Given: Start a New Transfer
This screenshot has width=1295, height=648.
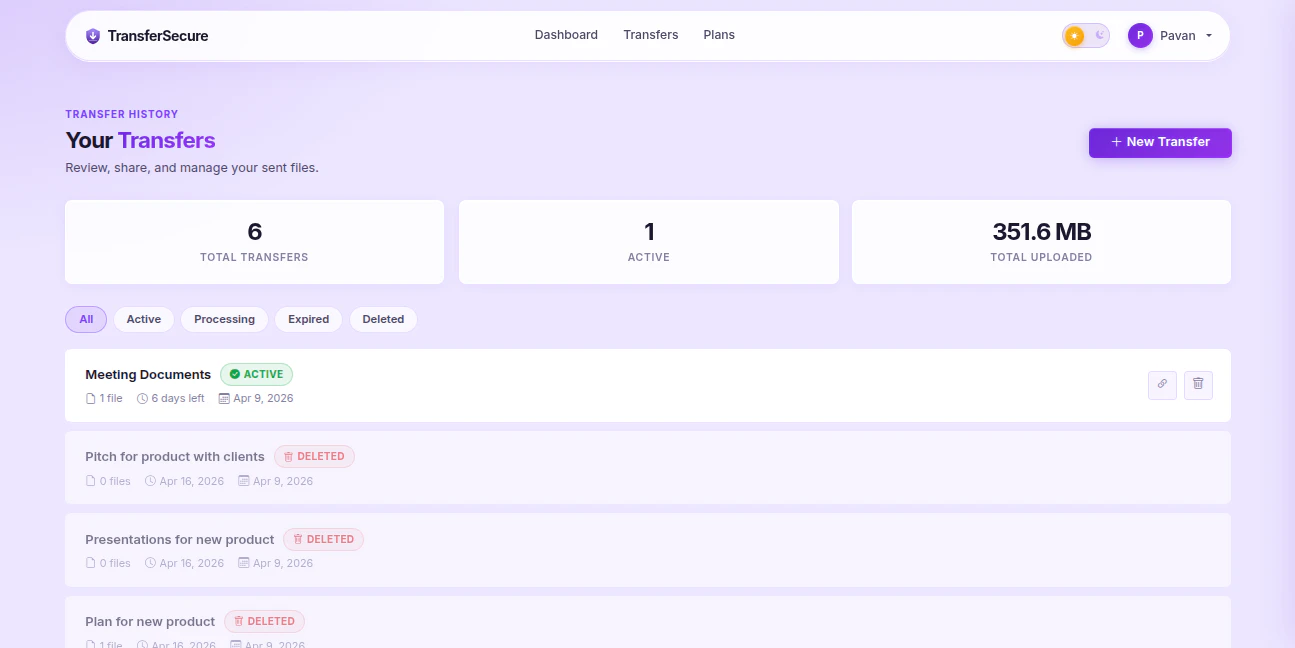Looking at the screenshot, I should [1160, 142].
